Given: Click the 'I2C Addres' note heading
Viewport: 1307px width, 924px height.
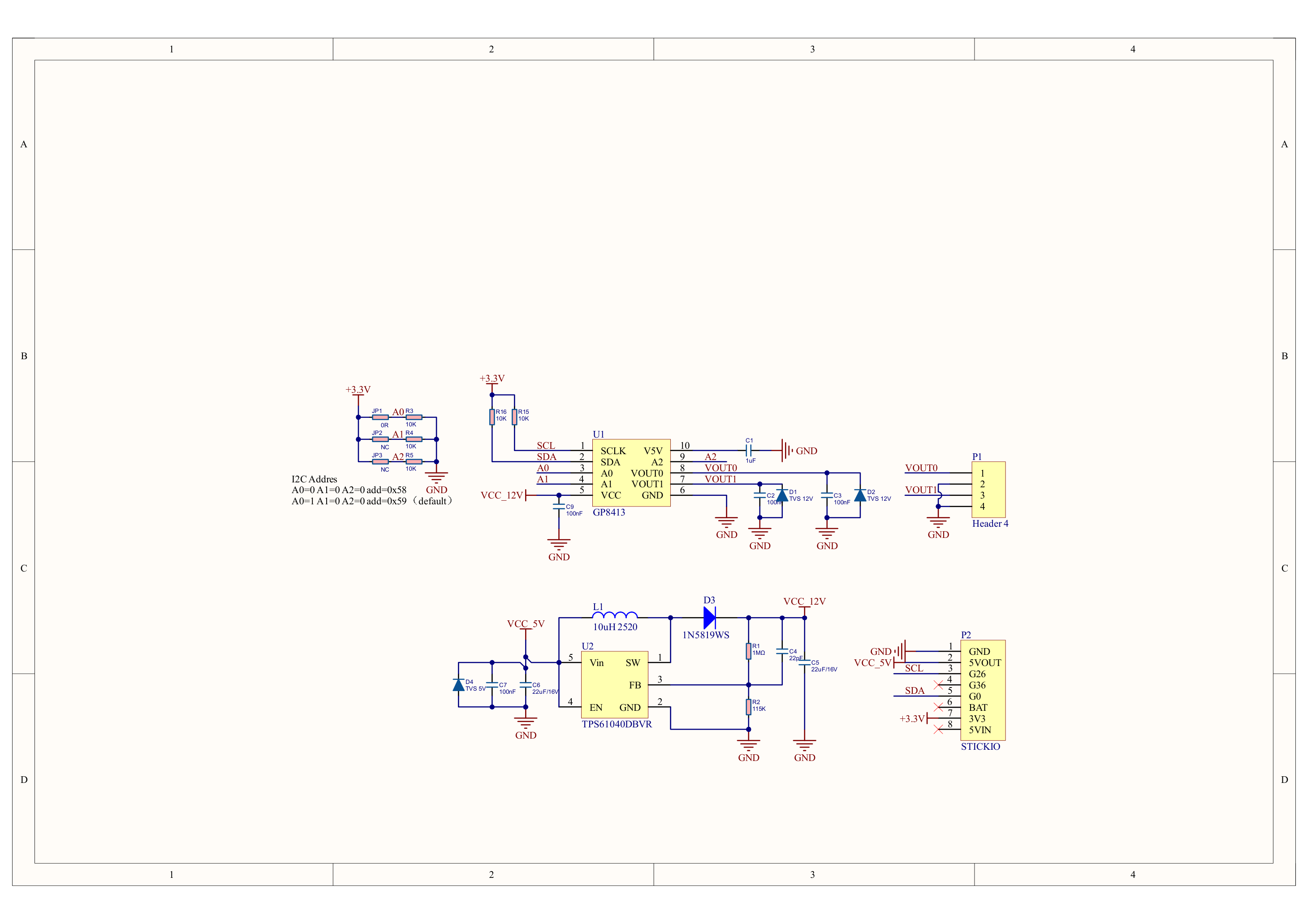Looking at the screenshot, I should 314,479.
